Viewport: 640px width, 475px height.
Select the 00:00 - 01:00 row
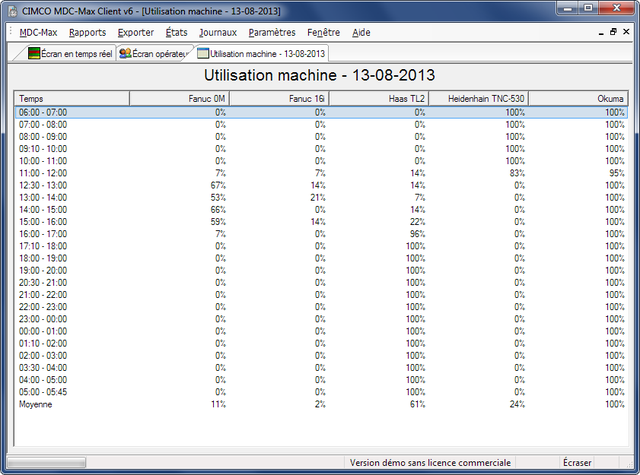[321, 331]
